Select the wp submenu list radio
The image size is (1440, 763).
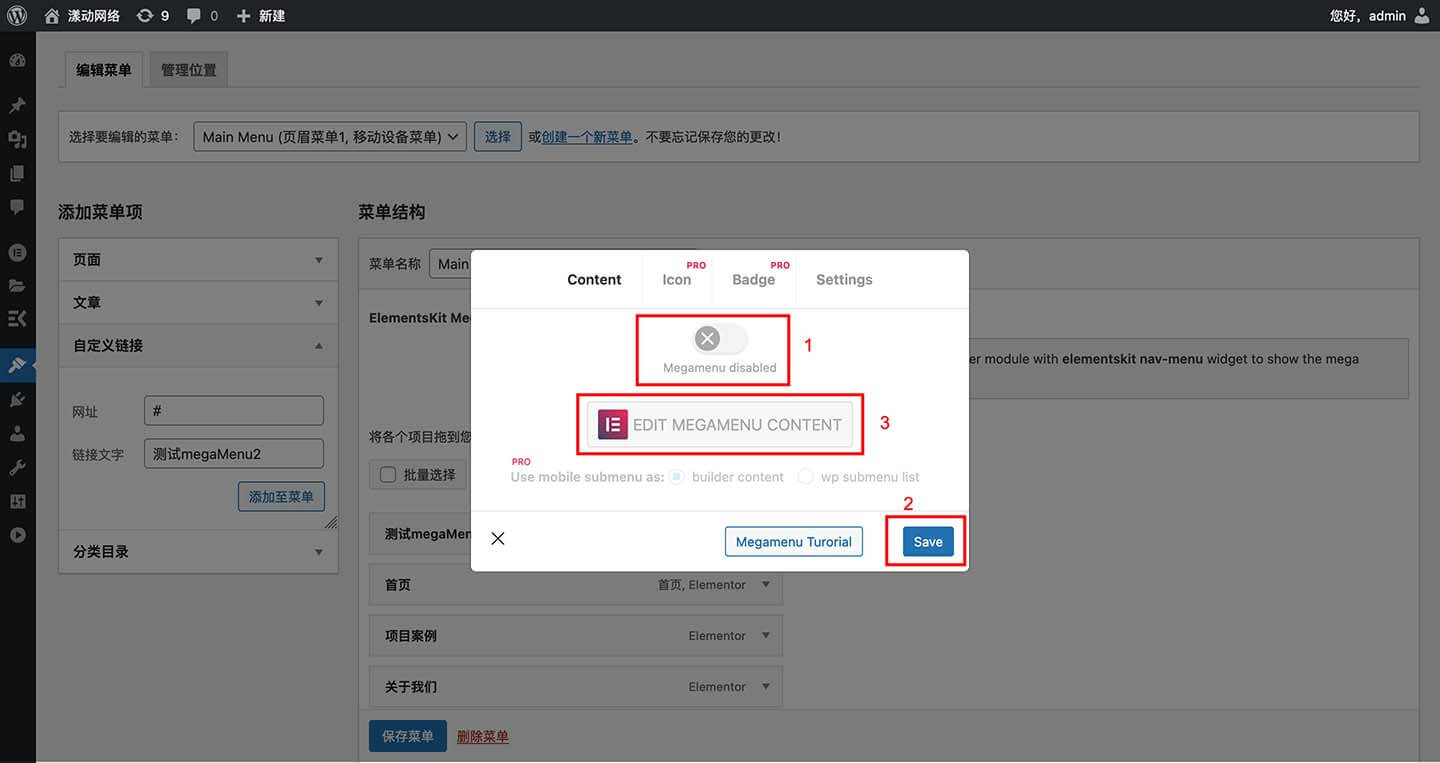click(x=806, y=477)
